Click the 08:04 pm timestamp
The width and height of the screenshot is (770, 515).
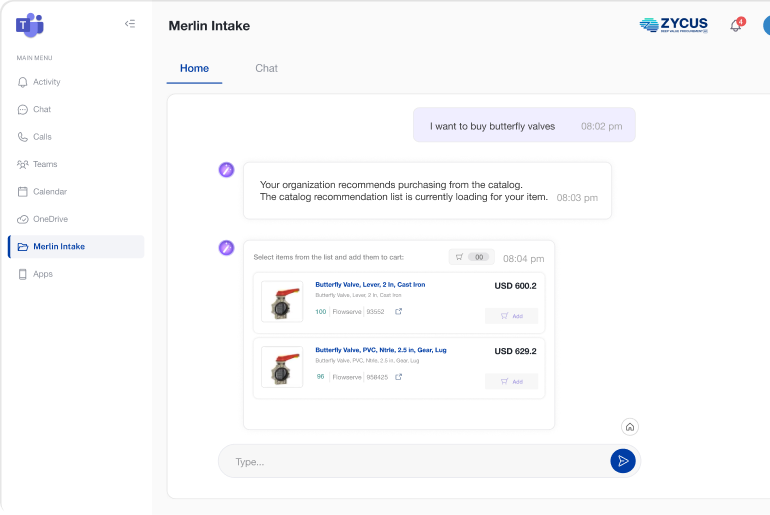coord(523,259)
